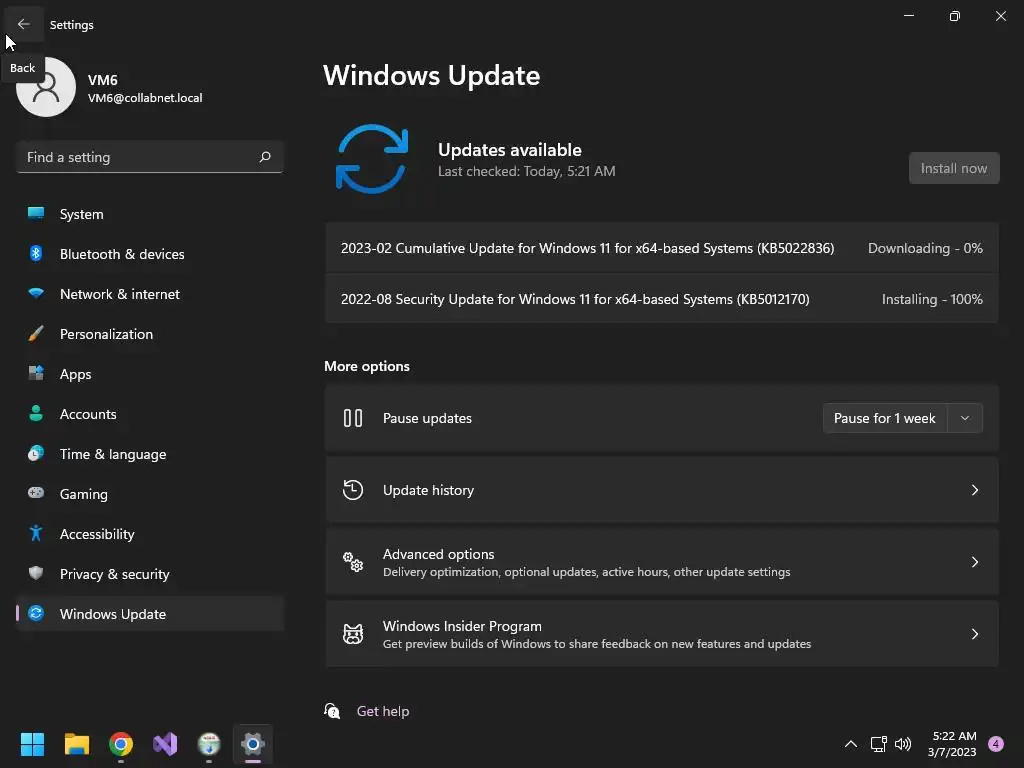Screen dimensions: 1024x768
Task: Open Windows Insider Program chevron
Action: tap(974, 633)
